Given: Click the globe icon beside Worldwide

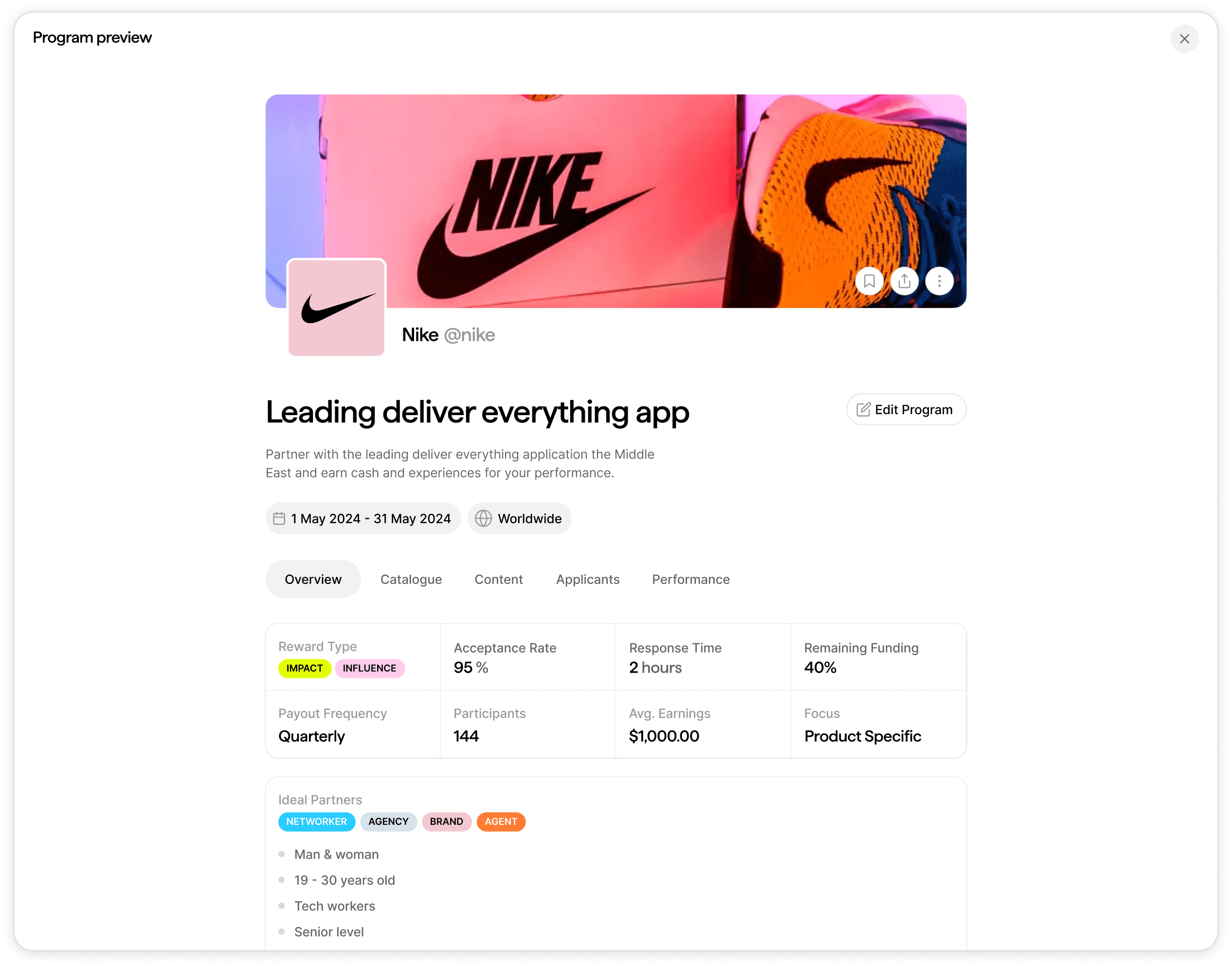Looking at the screenshot, I should [483, 519].
